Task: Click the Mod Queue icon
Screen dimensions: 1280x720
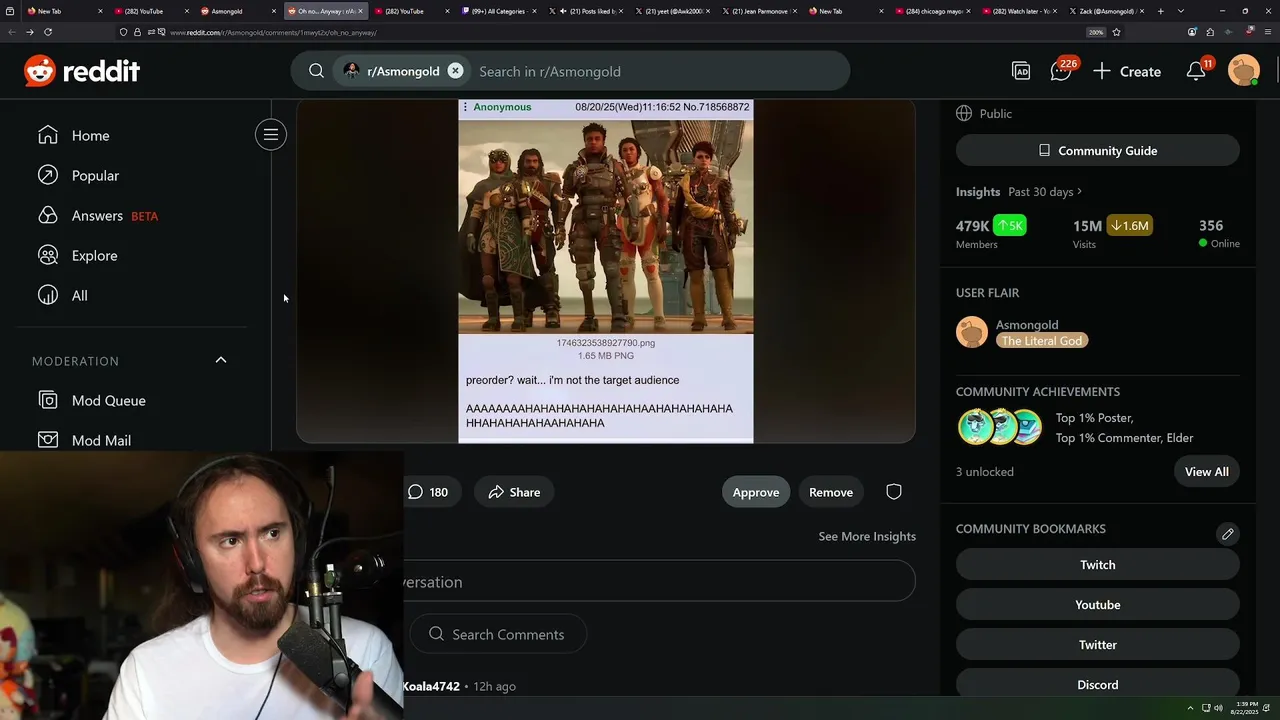Action: (x=48, y=400)
